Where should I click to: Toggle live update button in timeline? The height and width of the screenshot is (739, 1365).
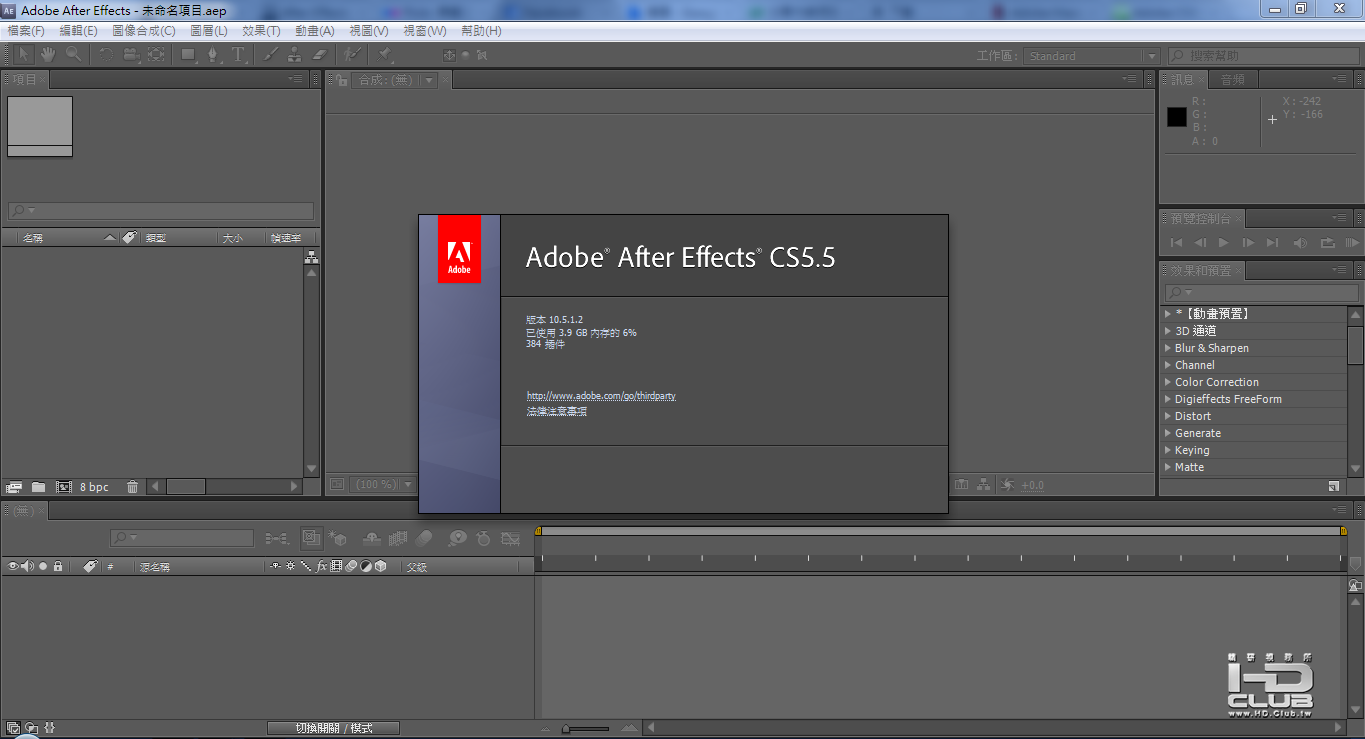(311, 538)
